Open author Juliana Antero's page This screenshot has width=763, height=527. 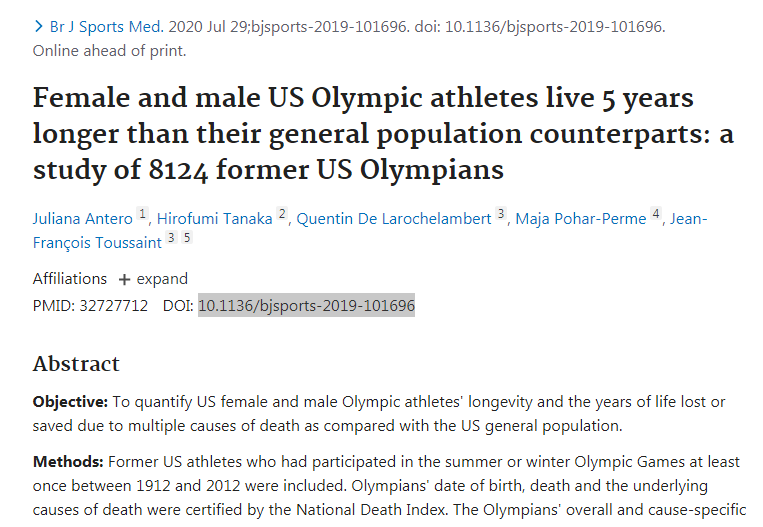pos(82,218)
